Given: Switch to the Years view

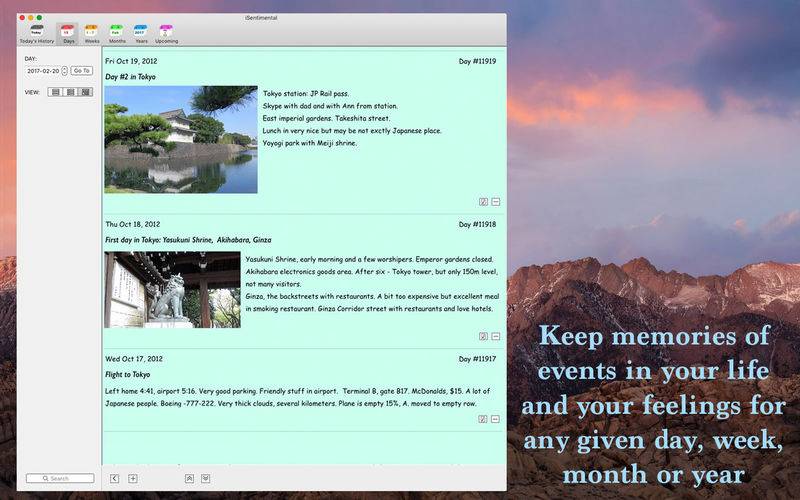Looking at the screenshot, I should click(141, 34).
